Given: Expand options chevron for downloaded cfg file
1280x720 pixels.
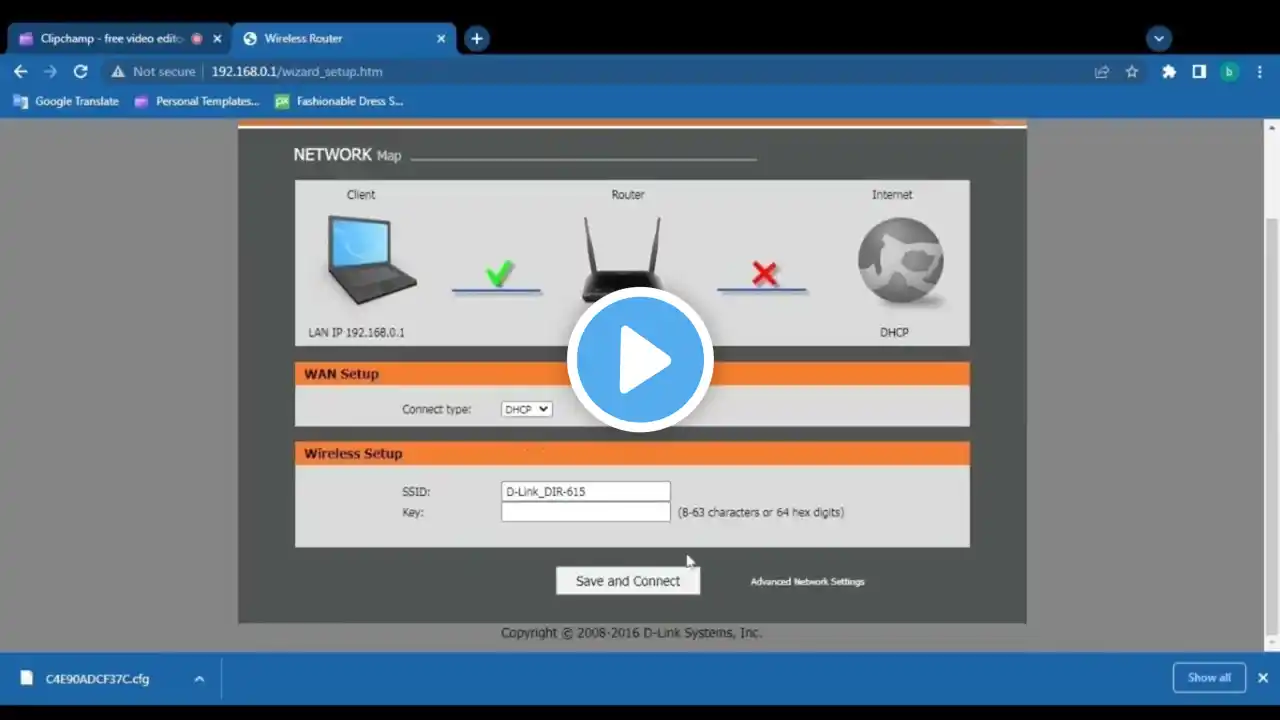Looking at the screenshot, I should [199, 678].
